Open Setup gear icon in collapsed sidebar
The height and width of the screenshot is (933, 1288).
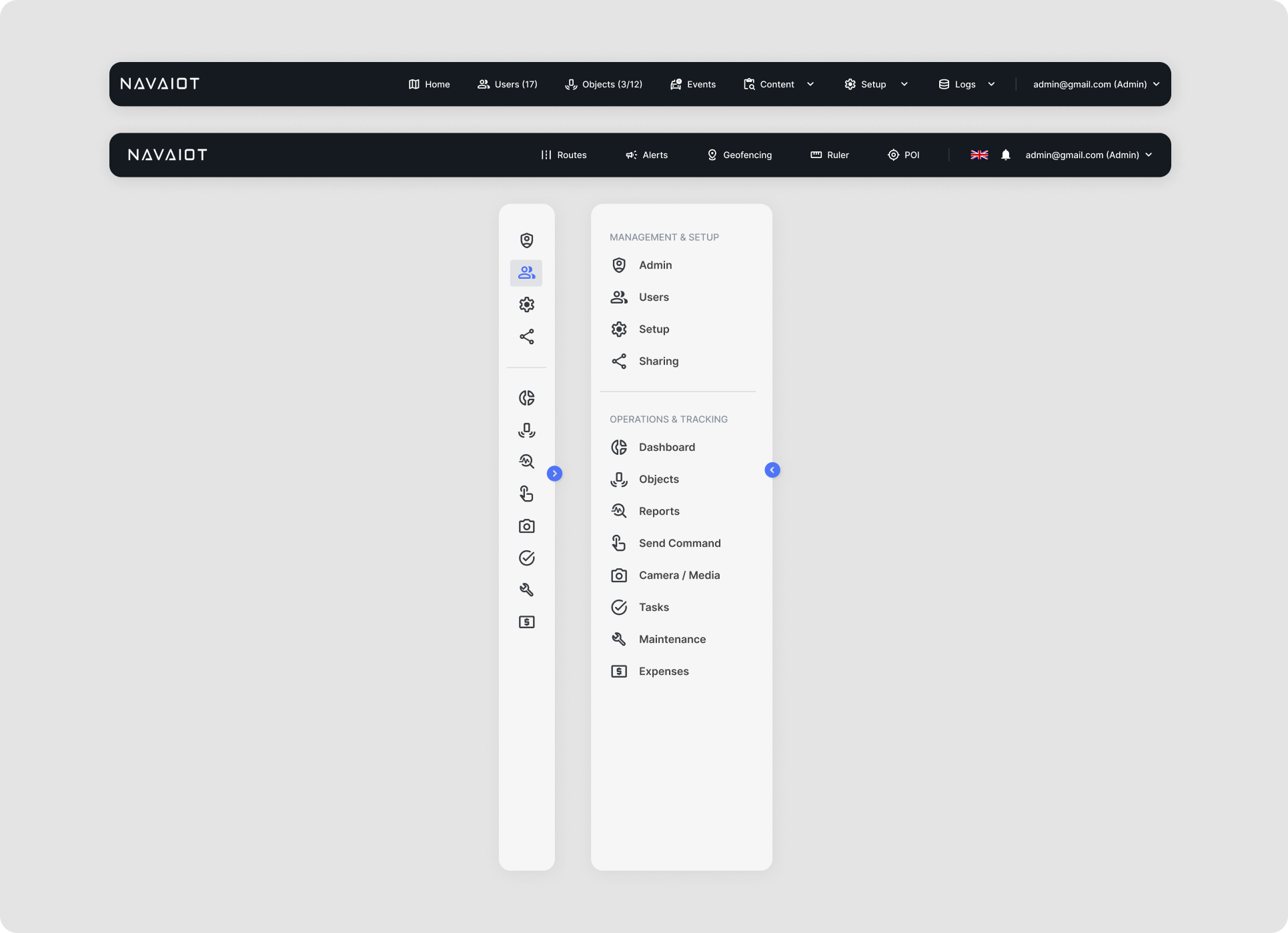pos(526,305)
